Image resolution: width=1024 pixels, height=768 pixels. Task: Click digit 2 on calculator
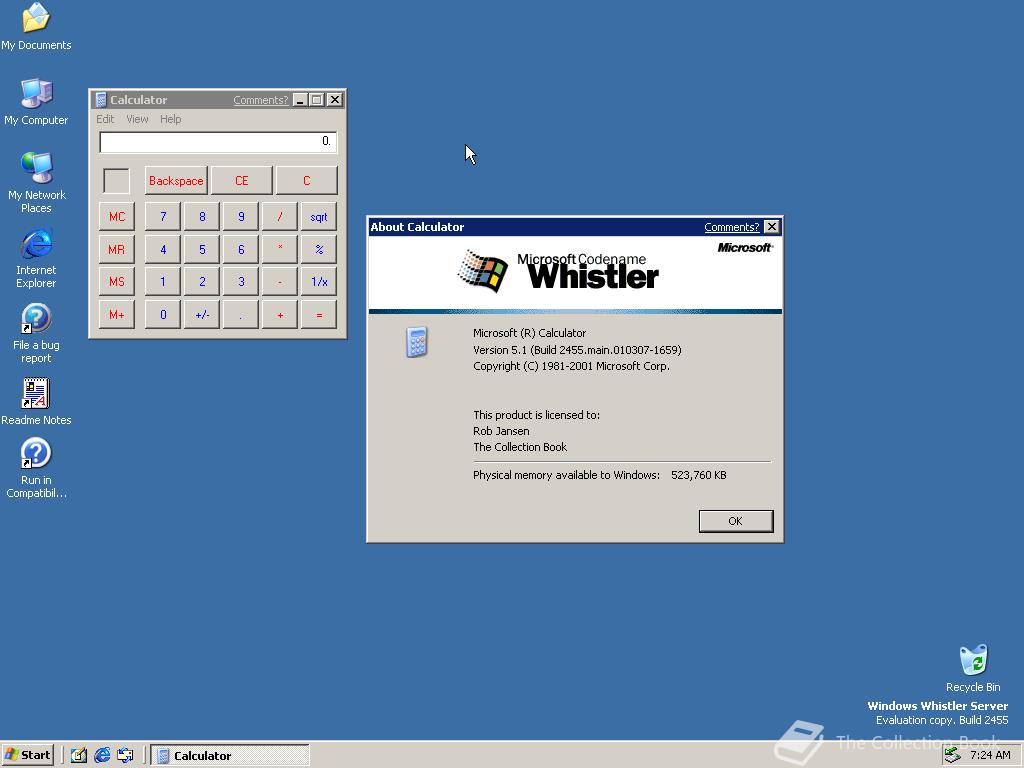pyautogui.click(x=202, y=281)
